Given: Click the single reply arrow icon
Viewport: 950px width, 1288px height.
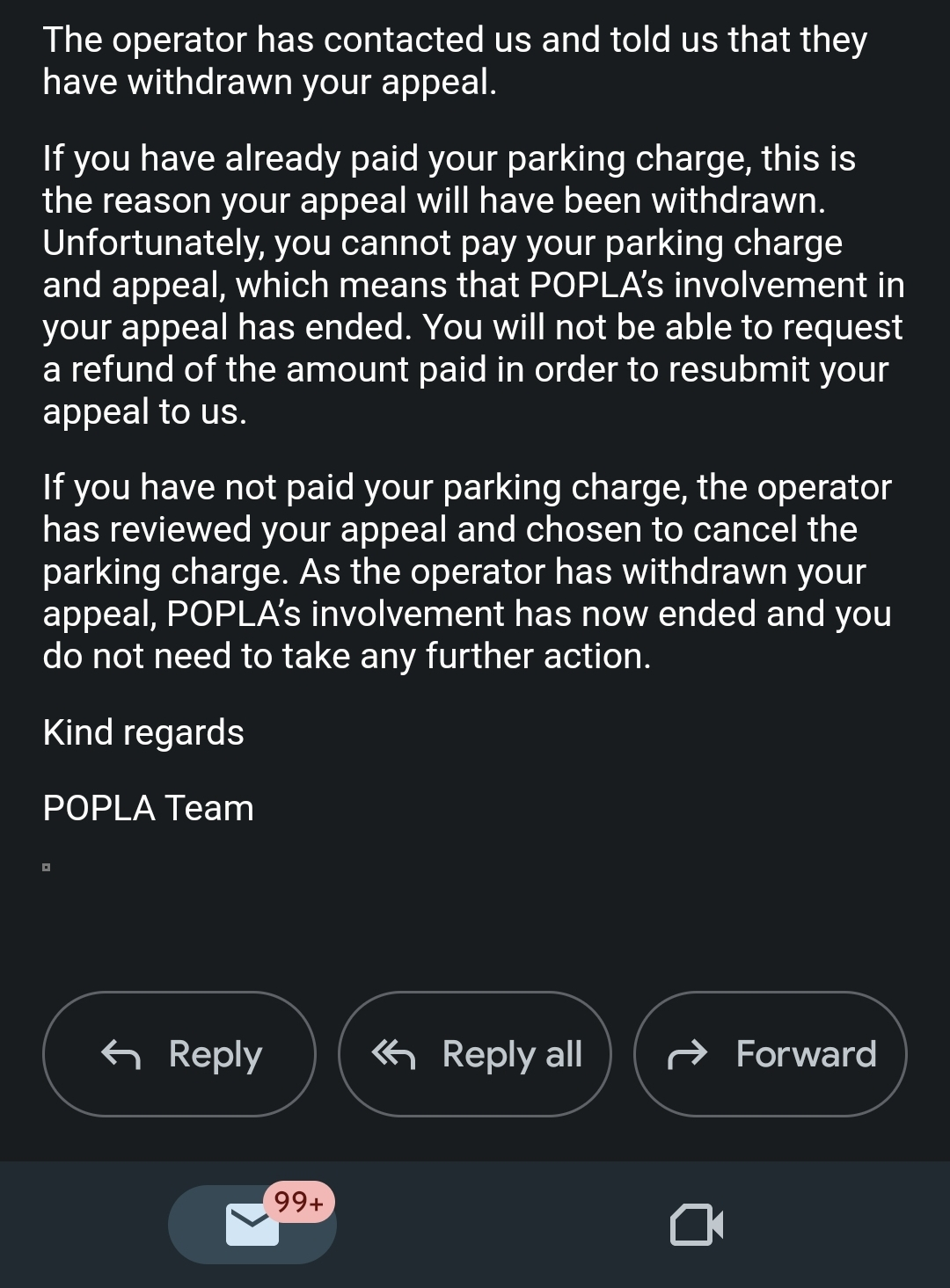Looking at the screenshot, I should tap(121, 1053).
